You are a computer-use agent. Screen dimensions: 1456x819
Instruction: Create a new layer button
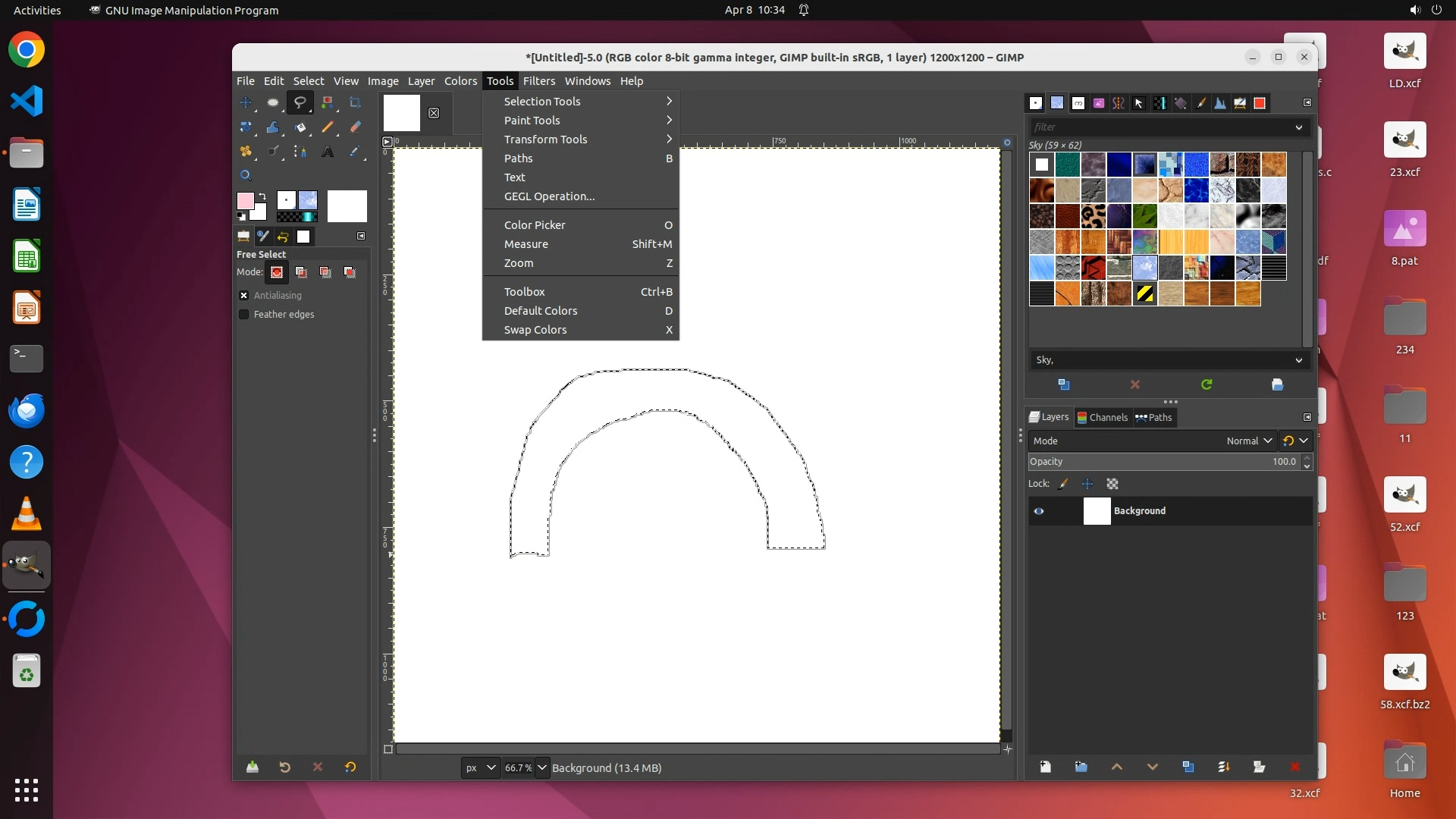click(x=1045, y=767)
